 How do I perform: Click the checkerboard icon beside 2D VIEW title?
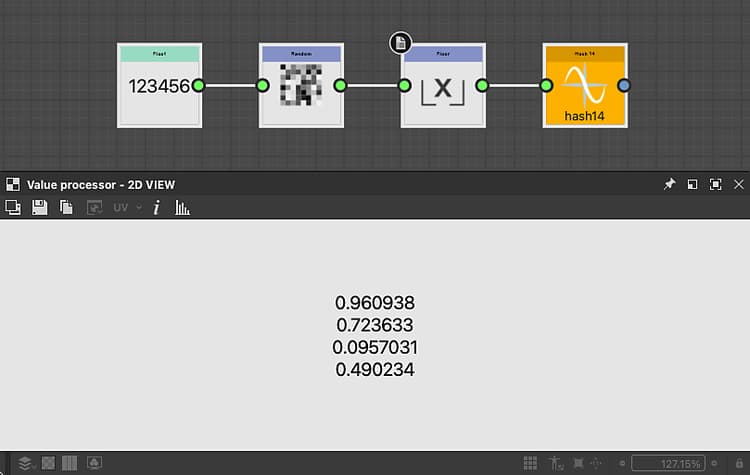13,184
